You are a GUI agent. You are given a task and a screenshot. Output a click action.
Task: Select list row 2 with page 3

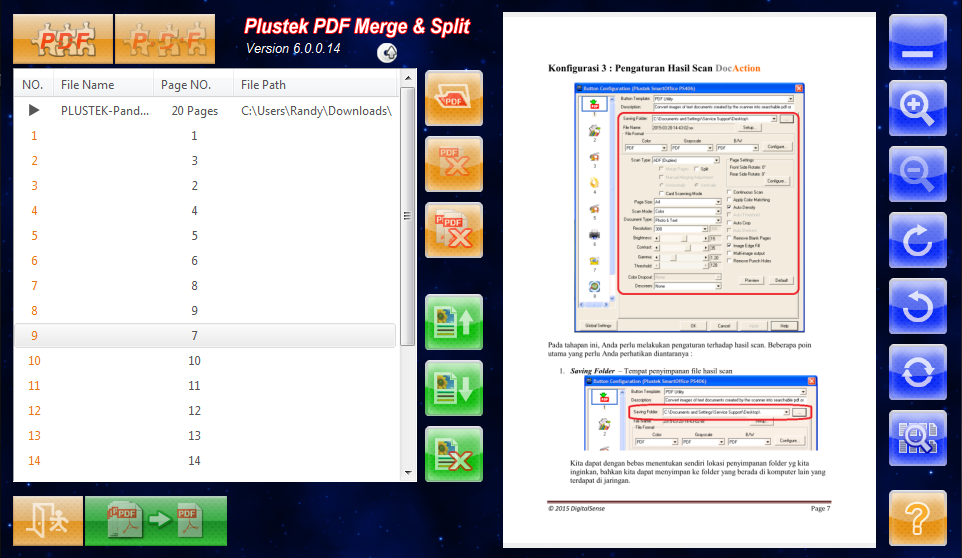point(206,161)
